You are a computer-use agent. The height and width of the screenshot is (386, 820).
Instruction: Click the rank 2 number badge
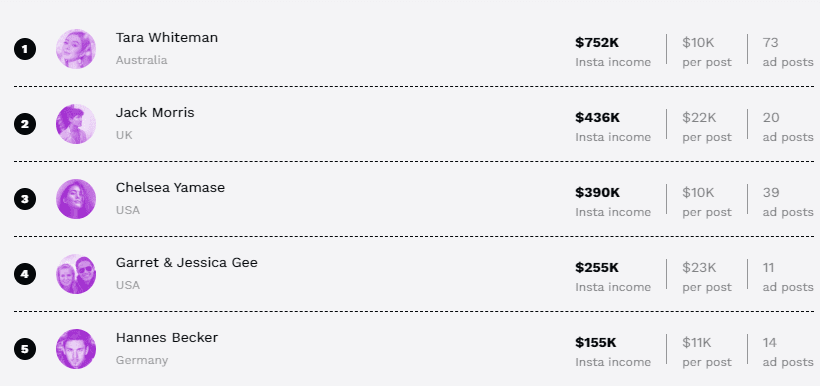click(25, 124)
